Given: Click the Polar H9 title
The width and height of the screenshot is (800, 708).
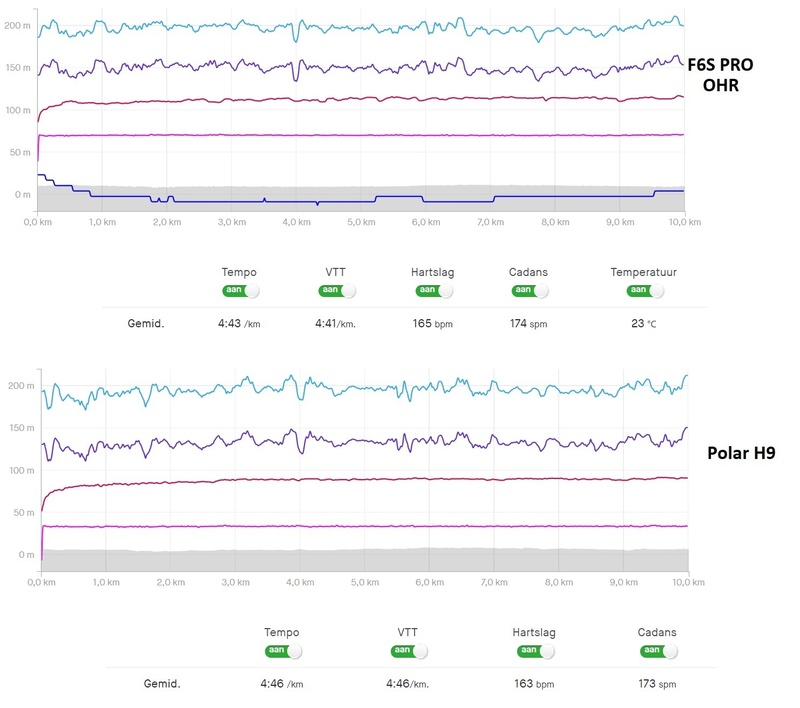Looking at the screenshot, I should 741,453.
